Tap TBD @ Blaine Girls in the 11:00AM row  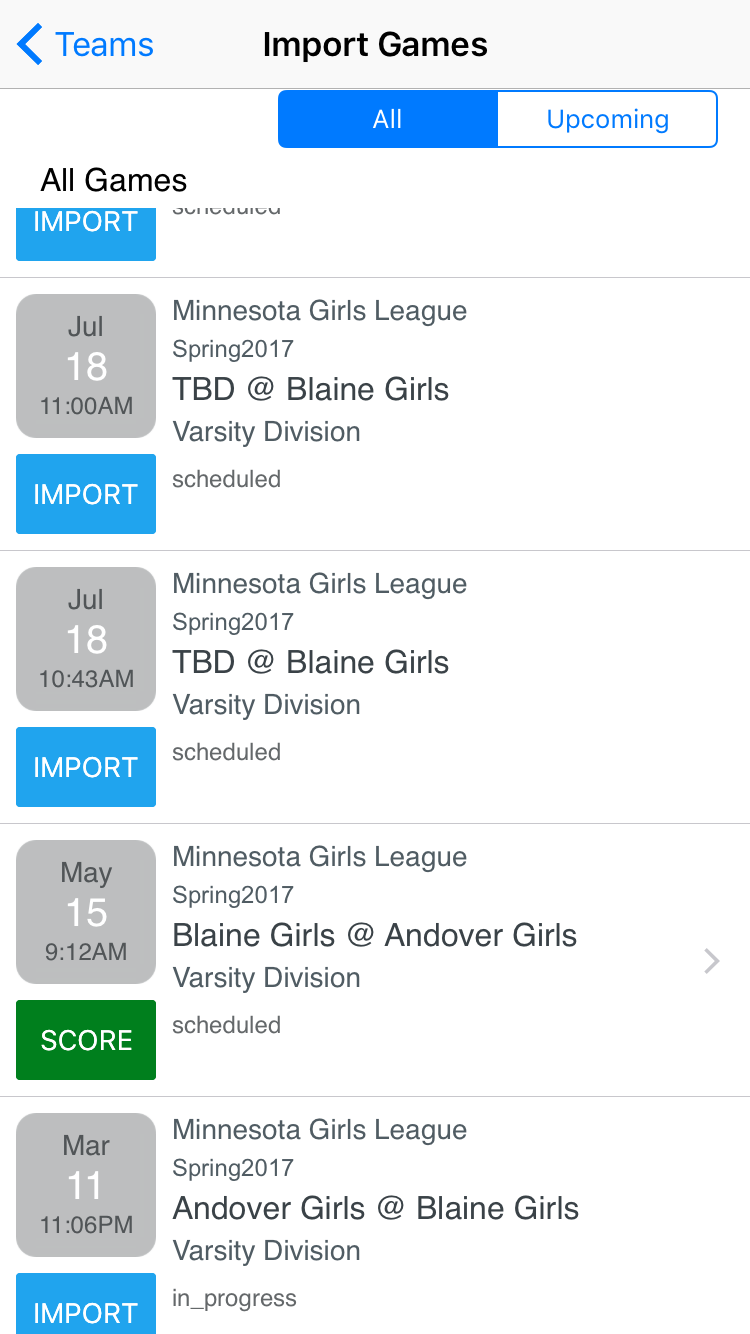(310, 389)
